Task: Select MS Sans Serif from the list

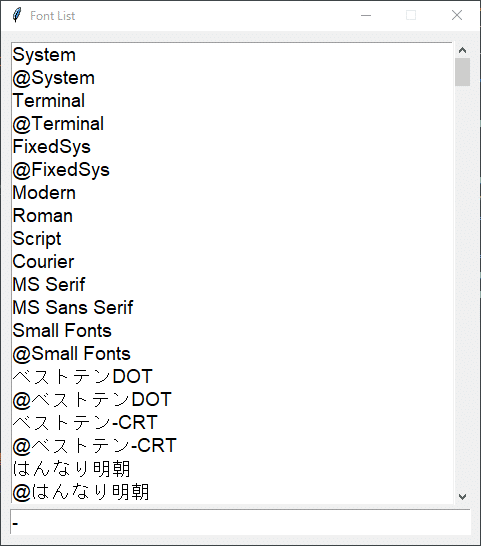Action: click(232, 307)
